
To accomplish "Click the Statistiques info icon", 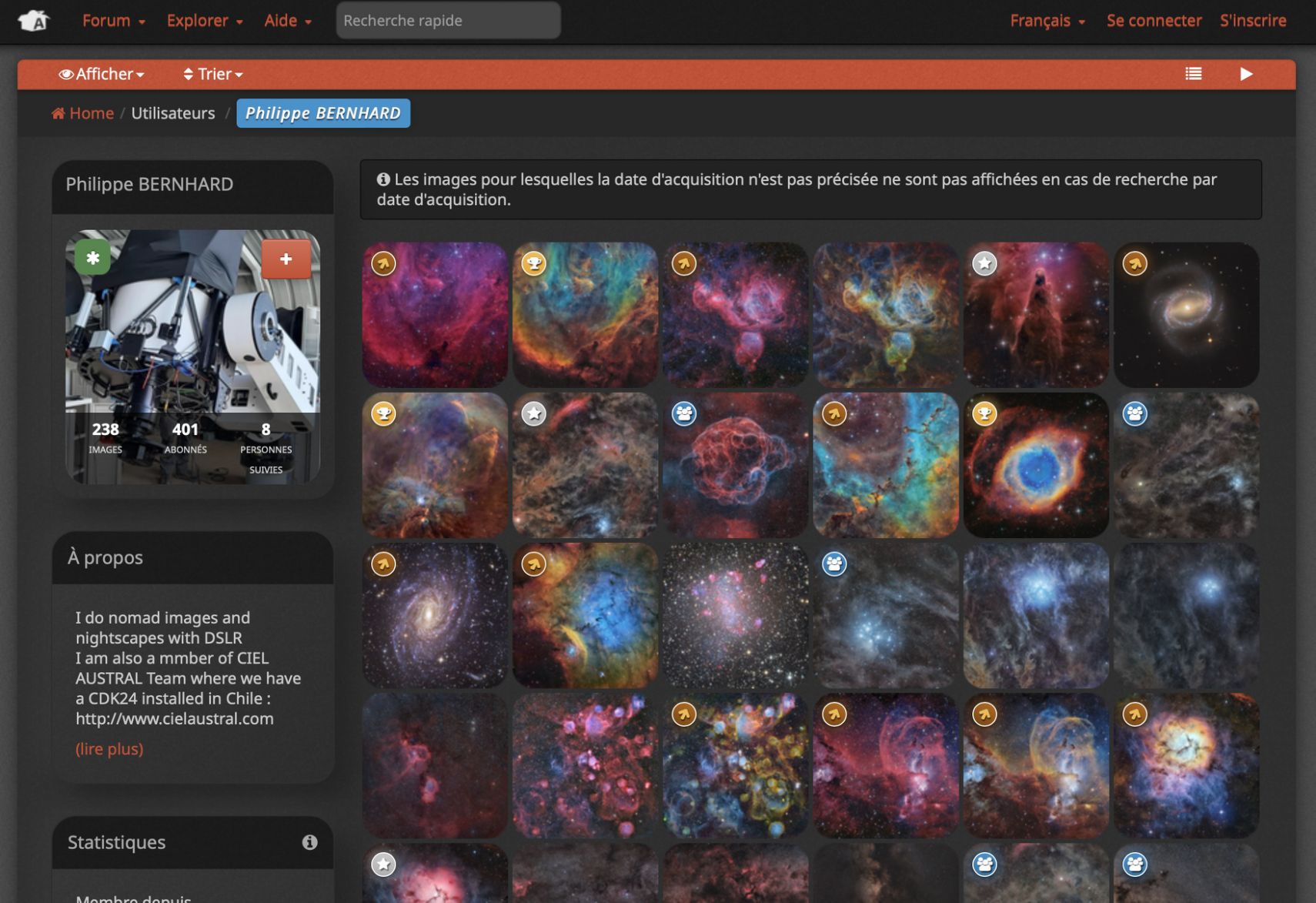I will pyautogui.click(x=309, y=842).
